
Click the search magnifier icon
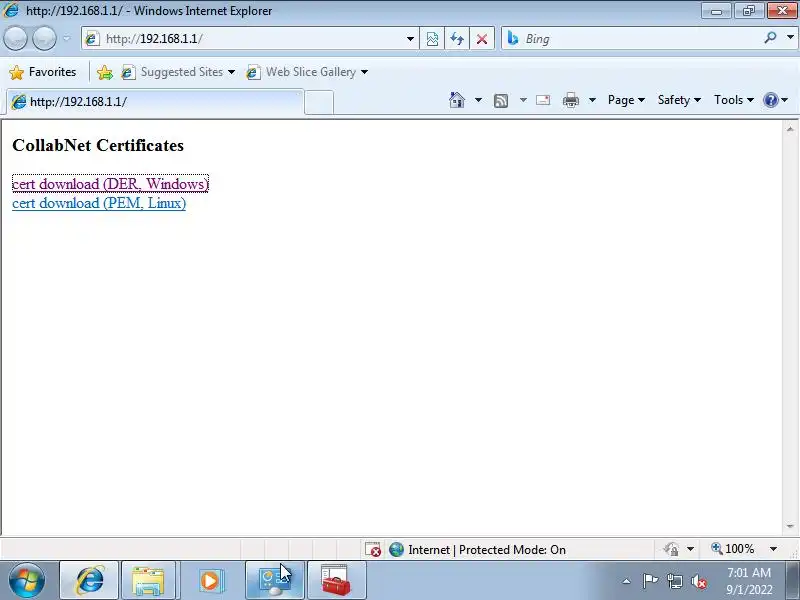click(x=770, y=38)
